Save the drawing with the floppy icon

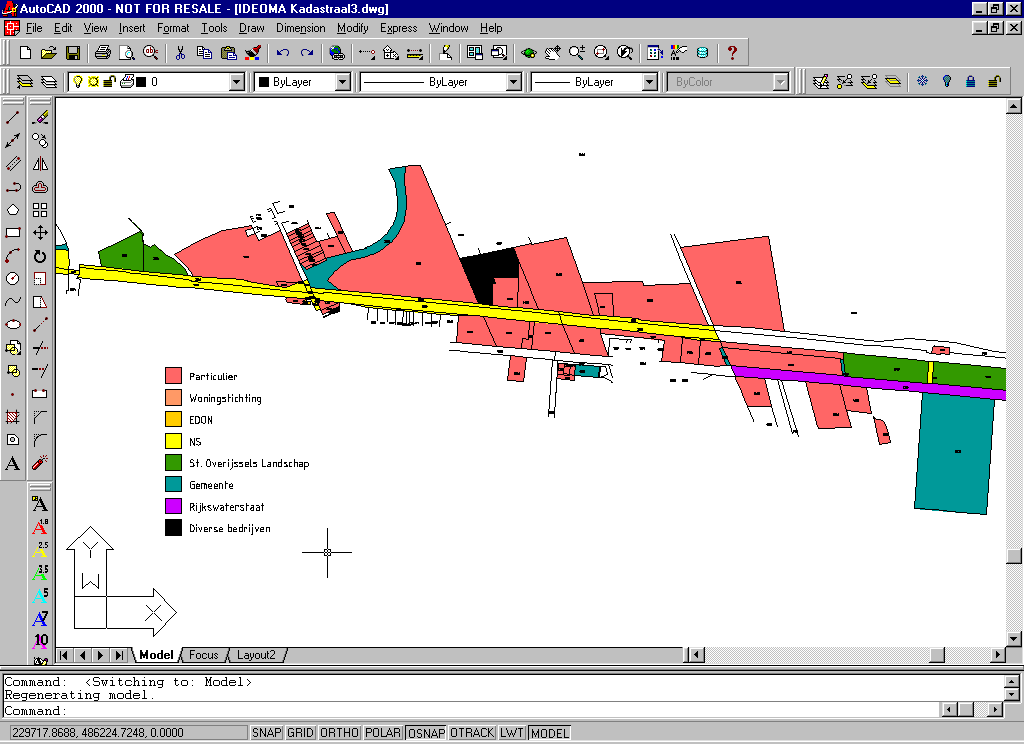72,53
